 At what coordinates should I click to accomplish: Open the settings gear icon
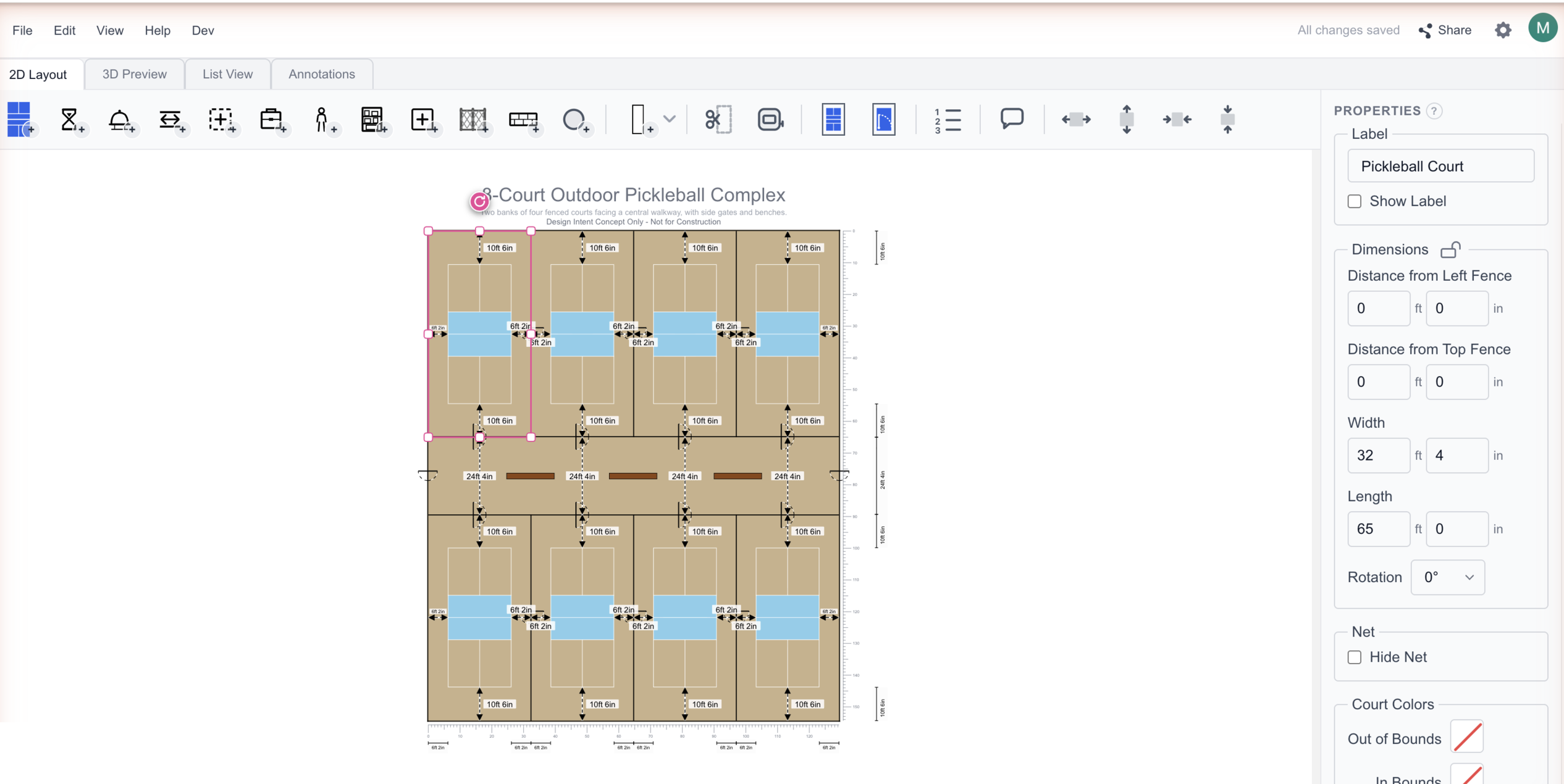pyautogui.click(x=1503, y=30)
